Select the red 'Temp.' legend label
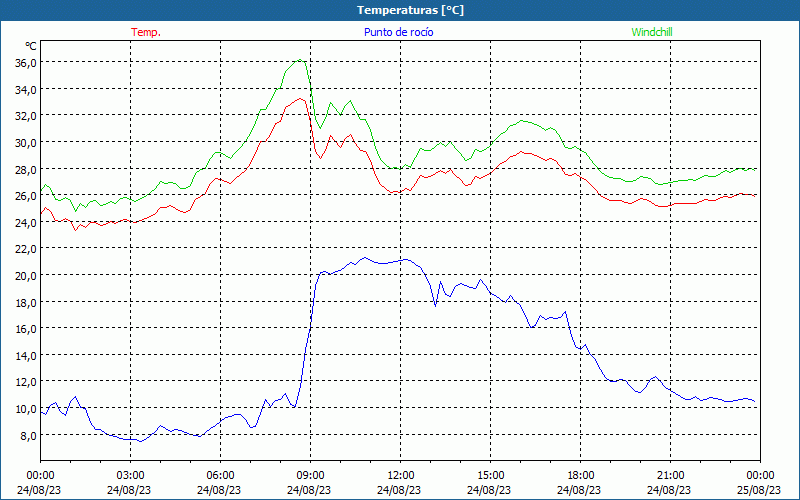800x500 pixels. (x=146, y=32)
